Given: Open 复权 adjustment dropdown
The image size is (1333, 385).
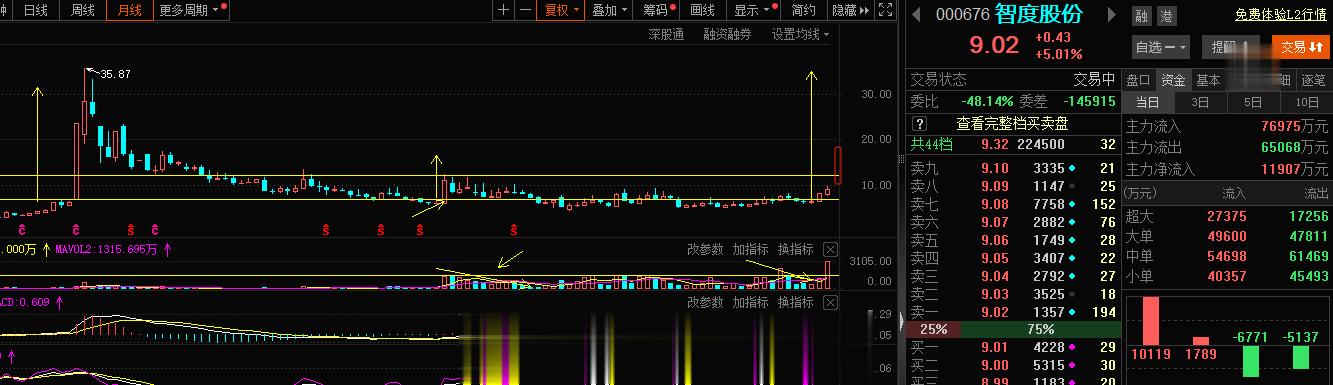Looking at the screenshot, I should [560, 10].
